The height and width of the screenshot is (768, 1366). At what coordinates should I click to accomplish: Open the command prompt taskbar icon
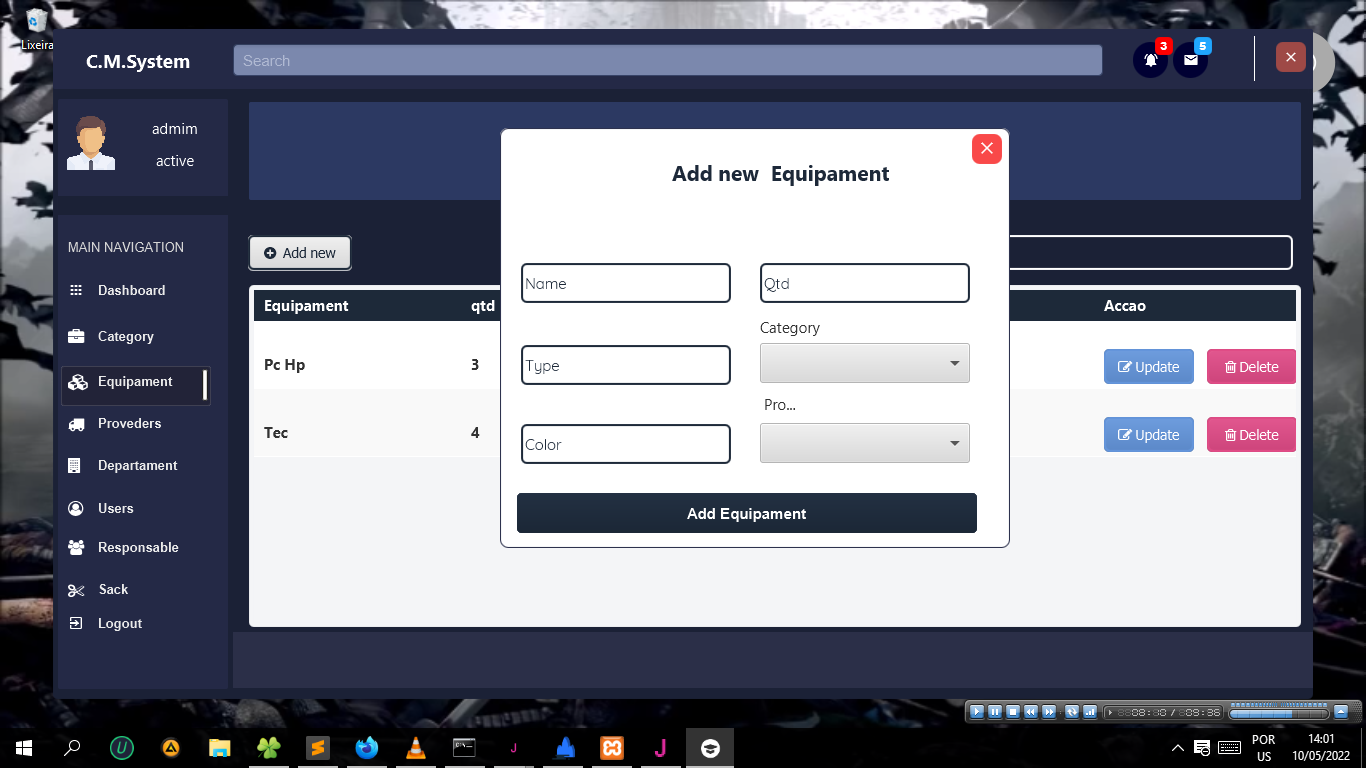[x=464, y=747]
